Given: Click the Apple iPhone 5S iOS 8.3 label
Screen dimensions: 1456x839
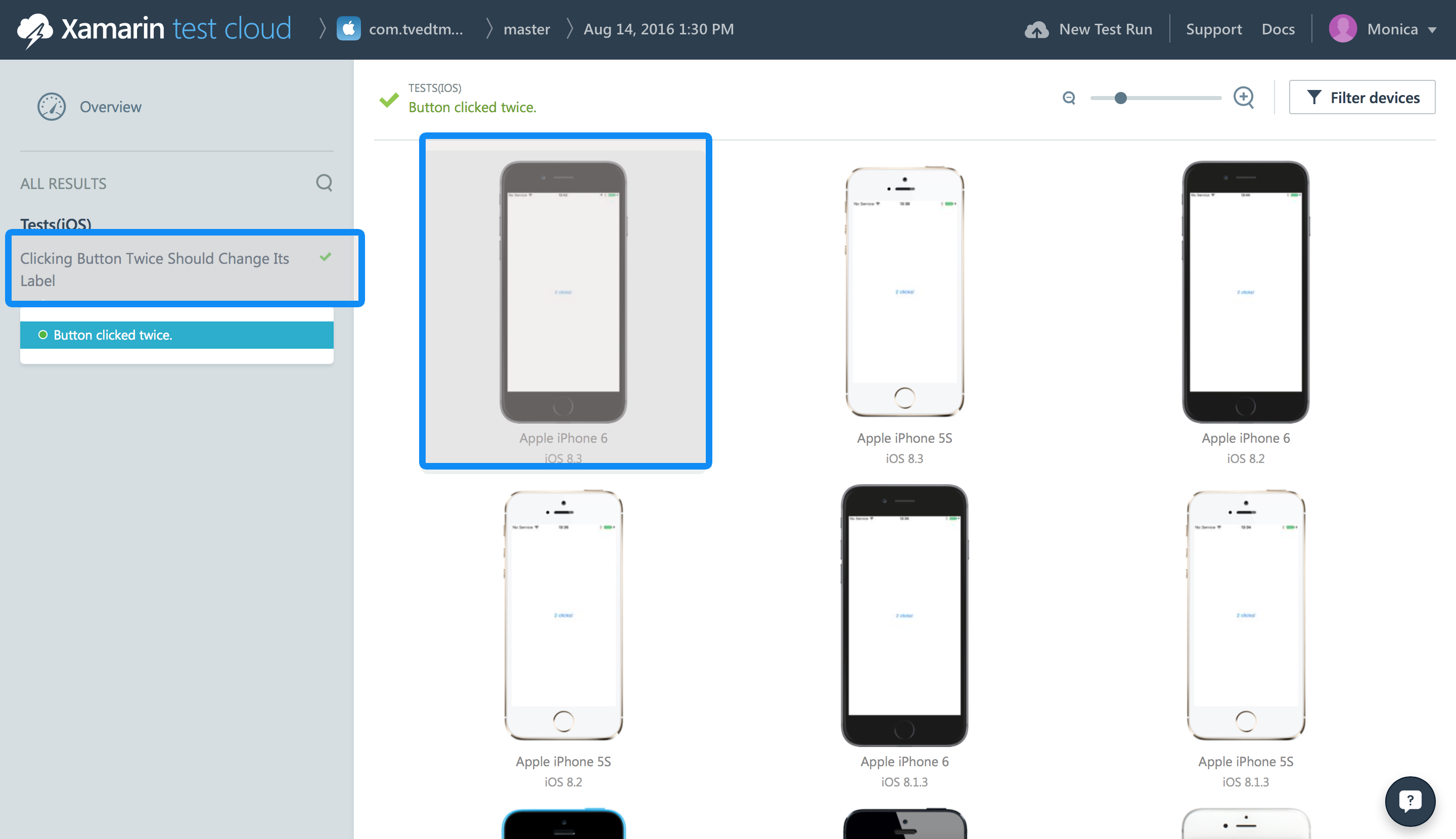Looking at the screenshot, I should (904, 448).
